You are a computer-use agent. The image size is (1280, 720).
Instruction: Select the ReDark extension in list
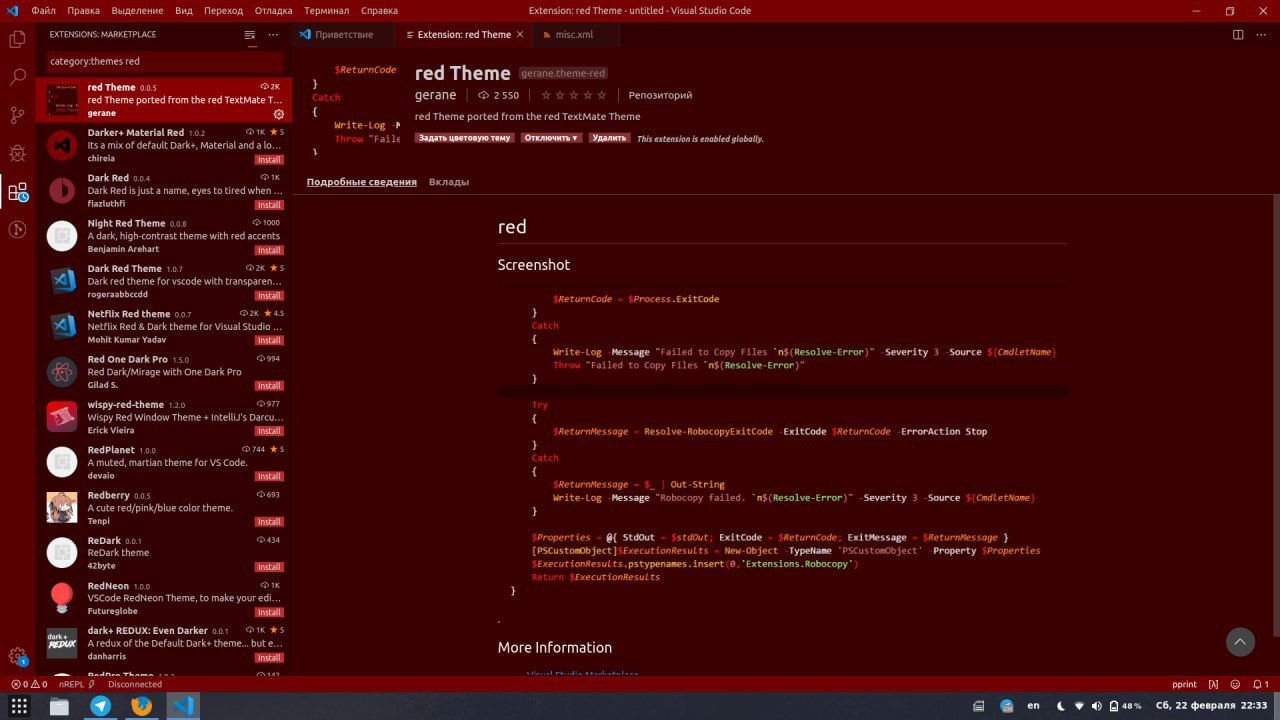(164, 553)
